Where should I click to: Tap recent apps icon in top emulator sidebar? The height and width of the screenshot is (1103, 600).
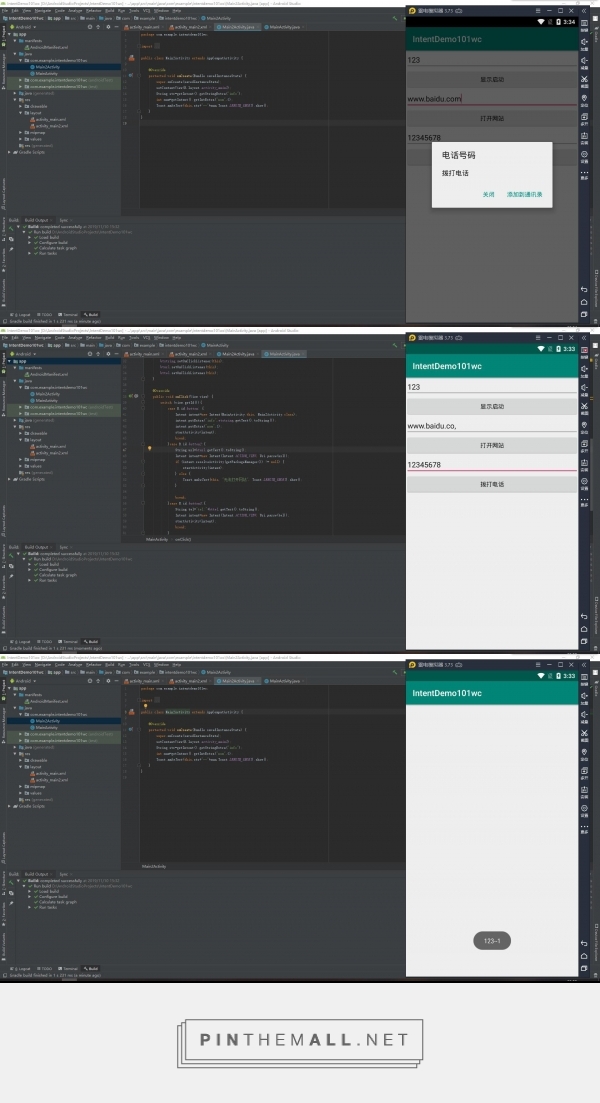pyautogui.click(x=584, y=314)
